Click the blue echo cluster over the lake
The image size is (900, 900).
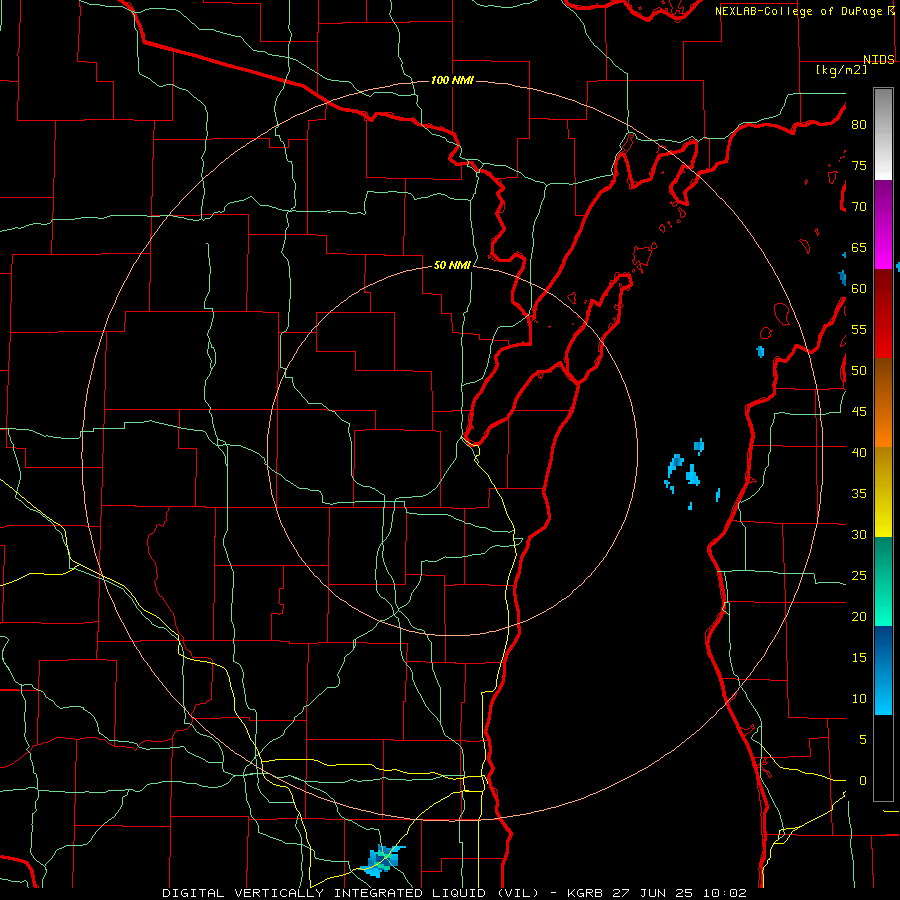click(691, 474)
